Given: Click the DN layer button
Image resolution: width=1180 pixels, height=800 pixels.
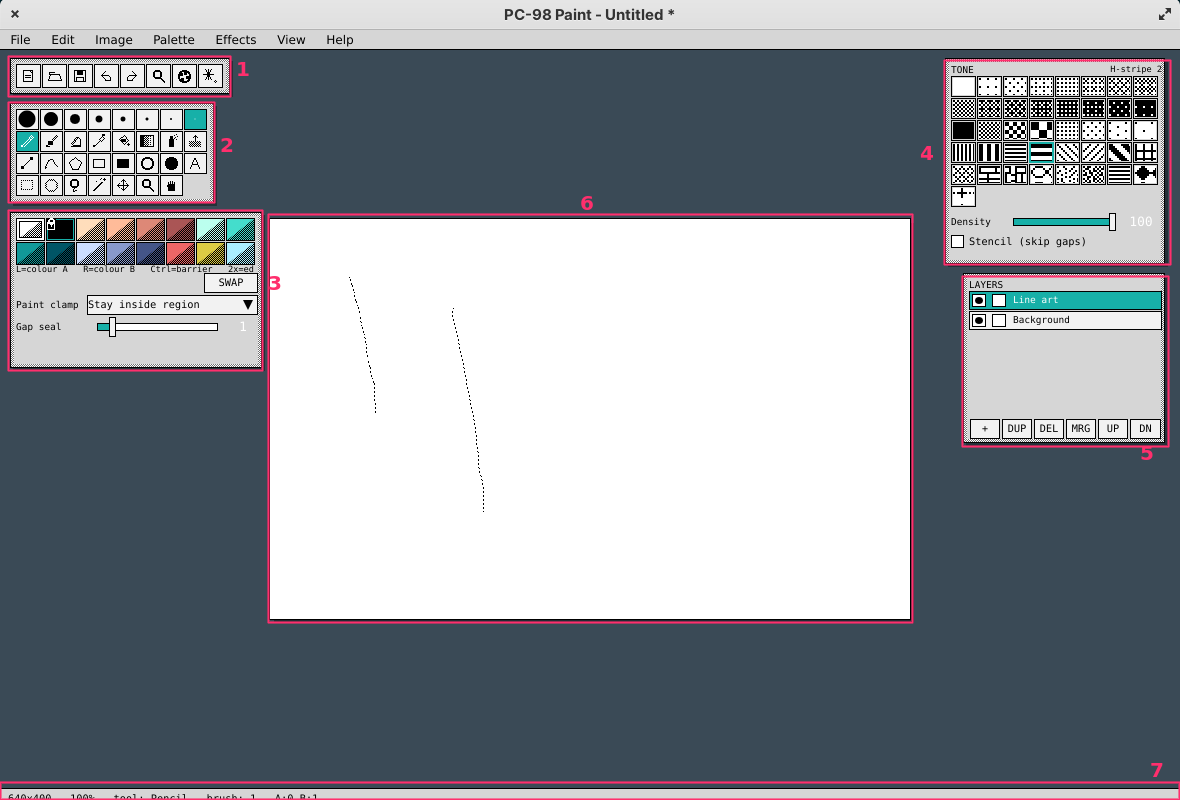Looking at the screenshot, I should click(1145, 429).
